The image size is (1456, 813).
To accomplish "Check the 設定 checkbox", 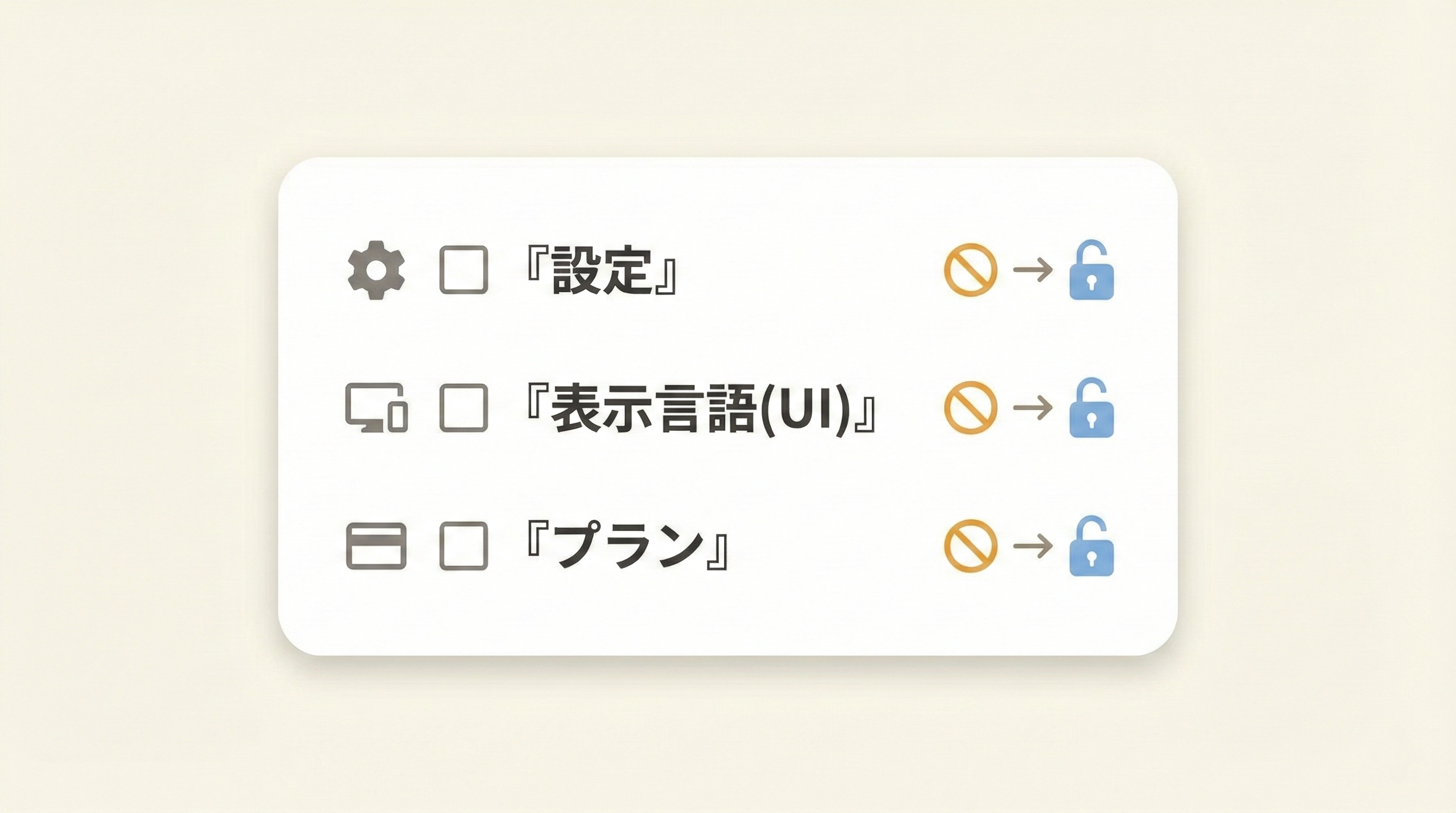I will 463,270.
